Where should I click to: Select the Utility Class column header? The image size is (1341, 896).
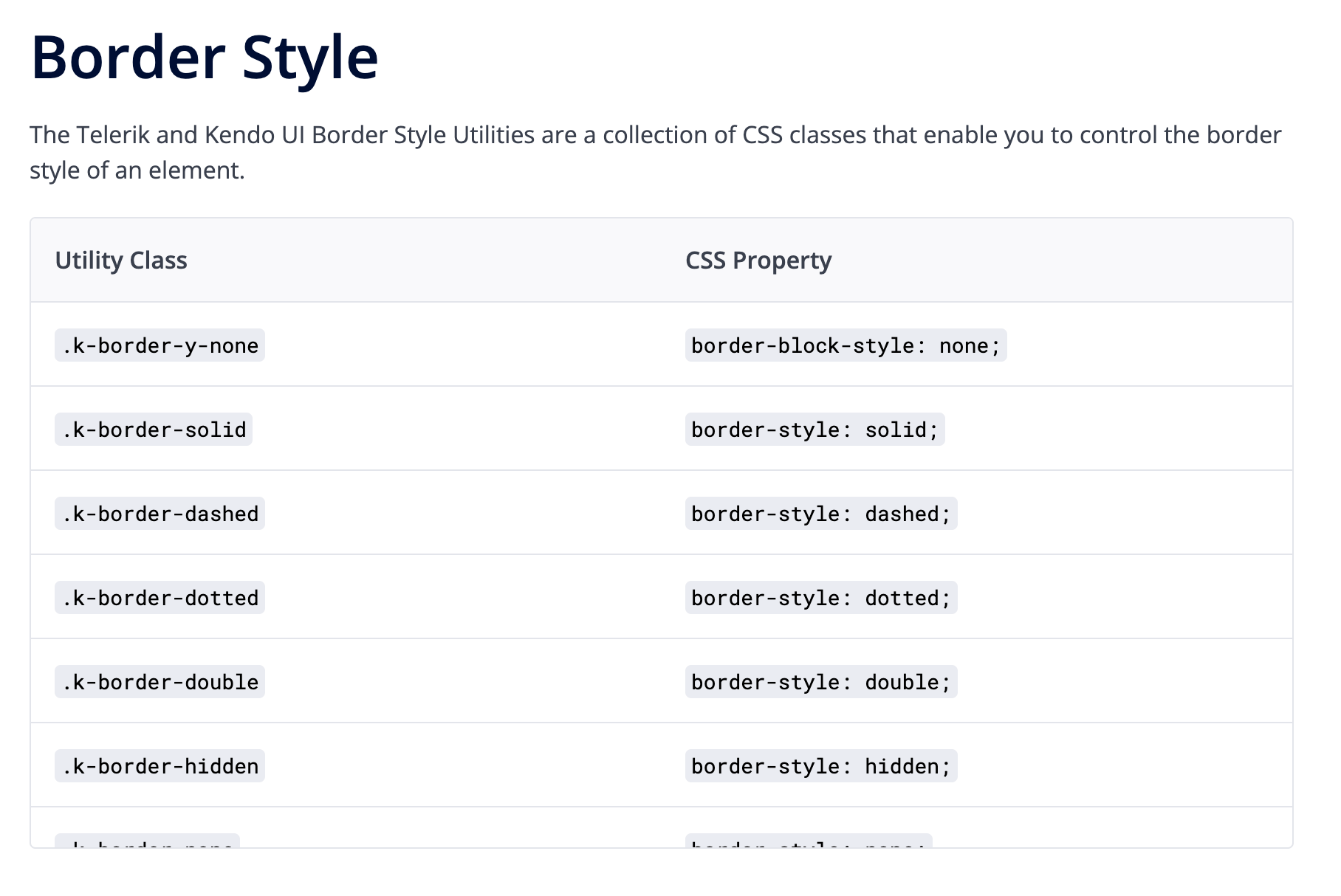click(121, 261)
